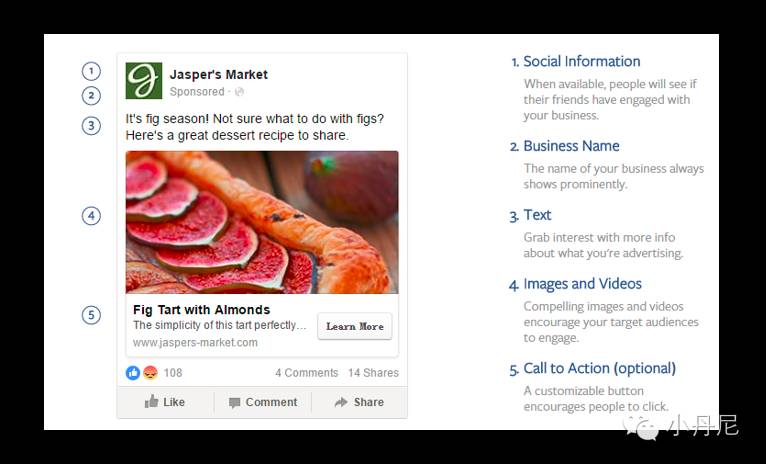
Task: Open the Jasper's Market page name link
Action: coord(218,74)
